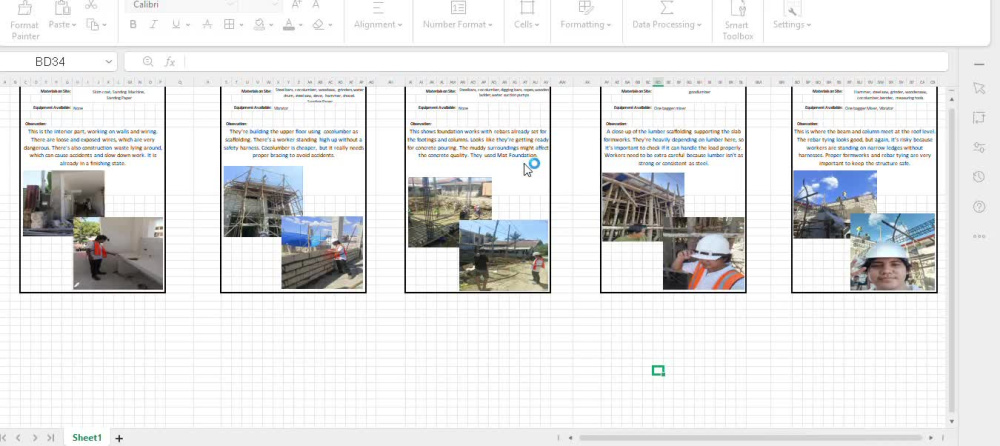The width and height of the screenshot is (1000, 446).
Task: Decrease font size
Action: tap(316, 4)
